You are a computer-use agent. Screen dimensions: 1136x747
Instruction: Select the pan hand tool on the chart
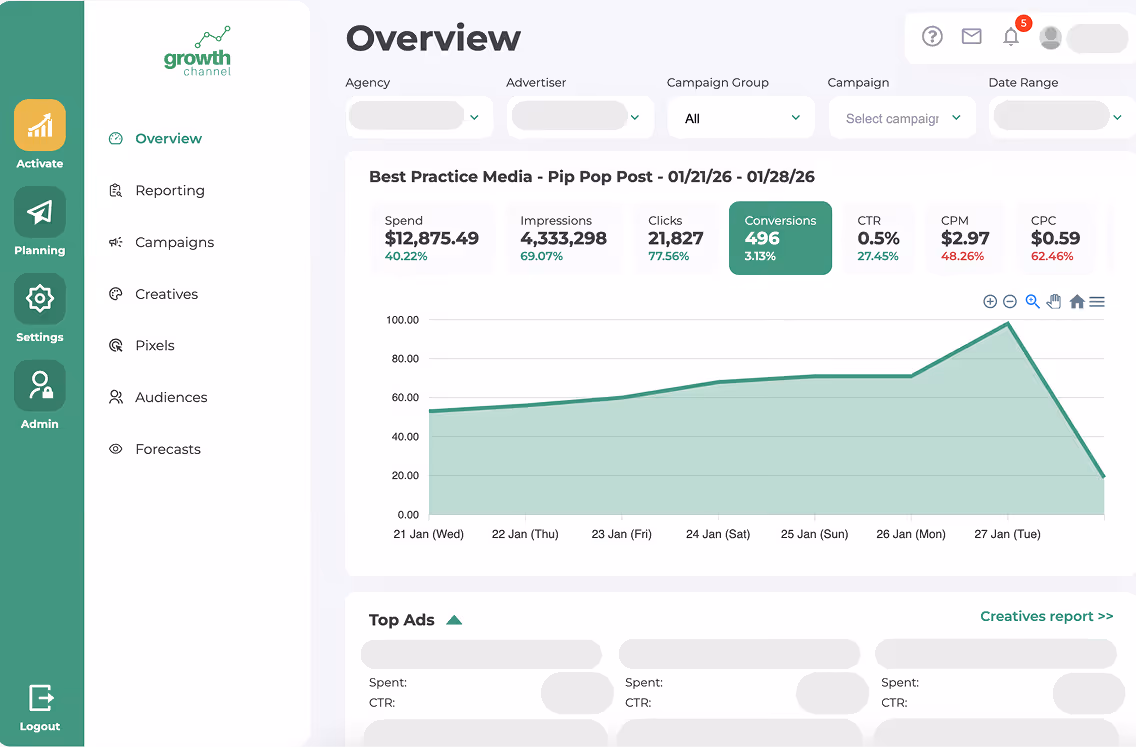click(1054, 301)
